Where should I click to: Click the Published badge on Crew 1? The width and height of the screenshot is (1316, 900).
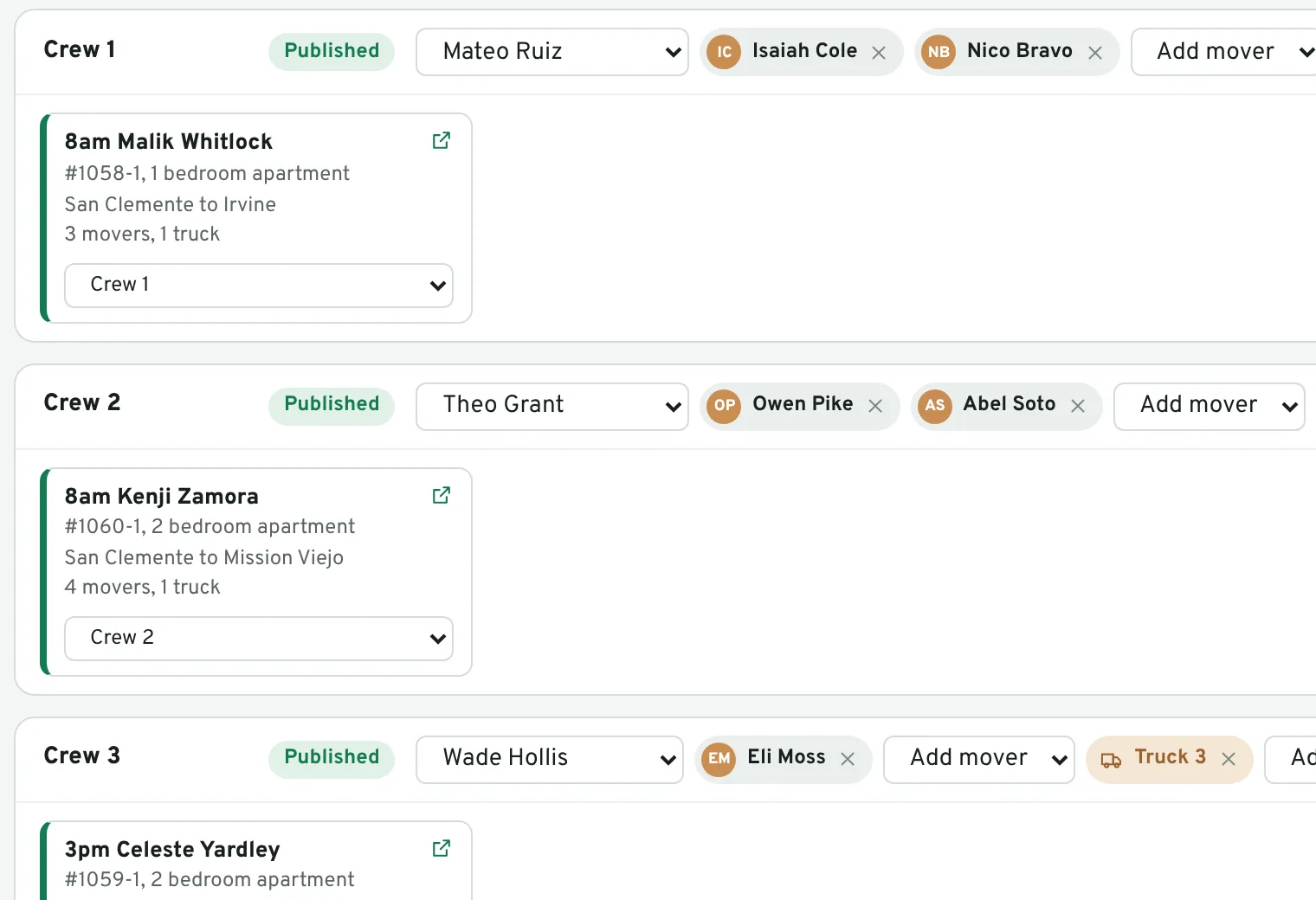(x=332, y=51)
